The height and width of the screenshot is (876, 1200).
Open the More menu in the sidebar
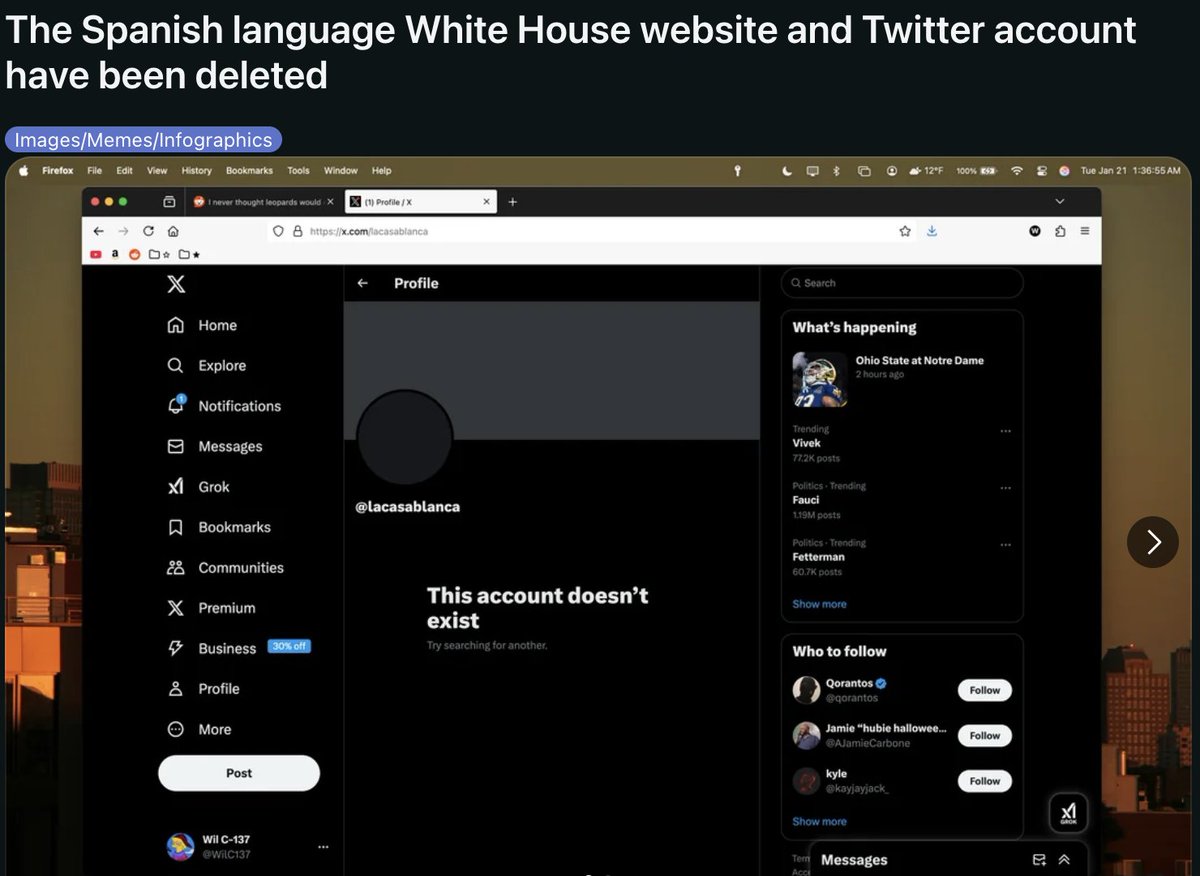(x=199, y=729)
